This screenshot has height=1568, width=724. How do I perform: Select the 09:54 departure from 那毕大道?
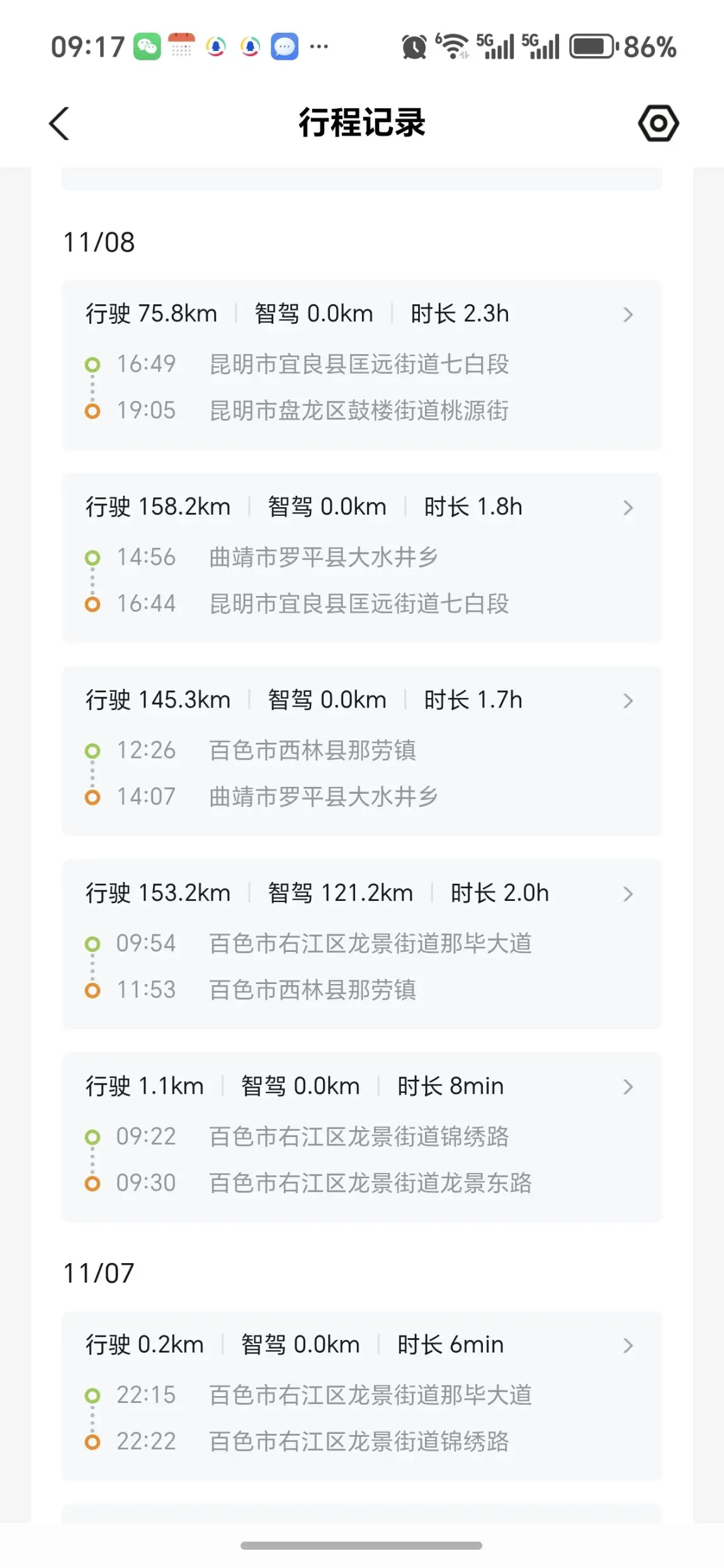[370, 943]
